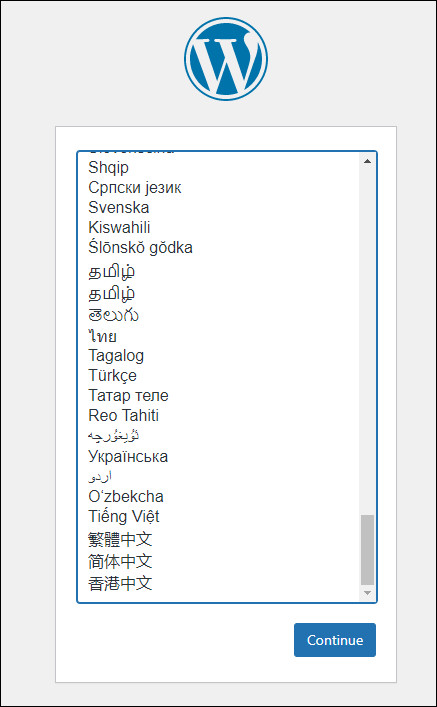Click the scroll up arrow of language list
The height and width of the screenshot is (707, 437).
pyautogui.click(x=367, y=161)
